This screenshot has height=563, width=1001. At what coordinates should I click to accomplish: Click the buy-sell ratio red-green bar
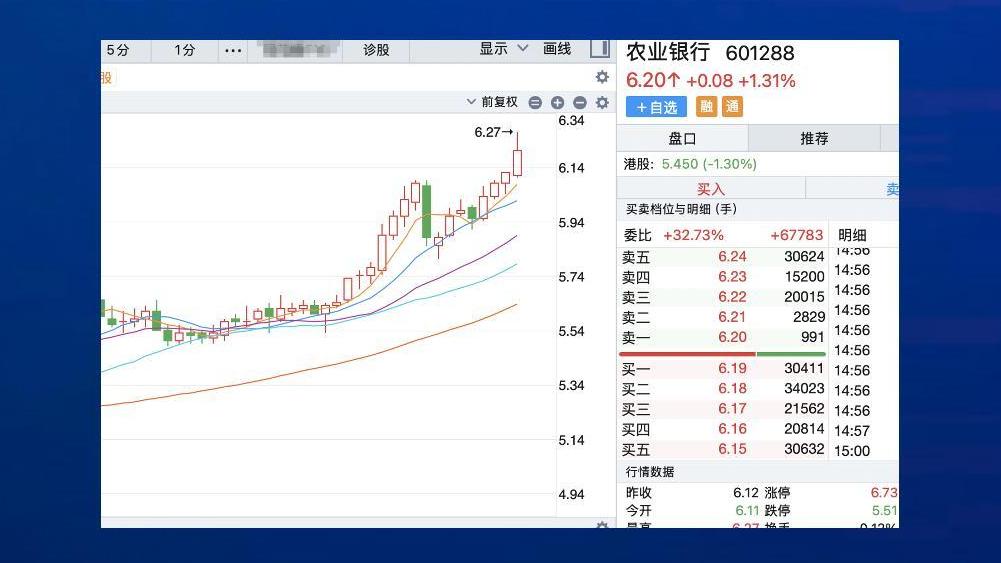722,353
